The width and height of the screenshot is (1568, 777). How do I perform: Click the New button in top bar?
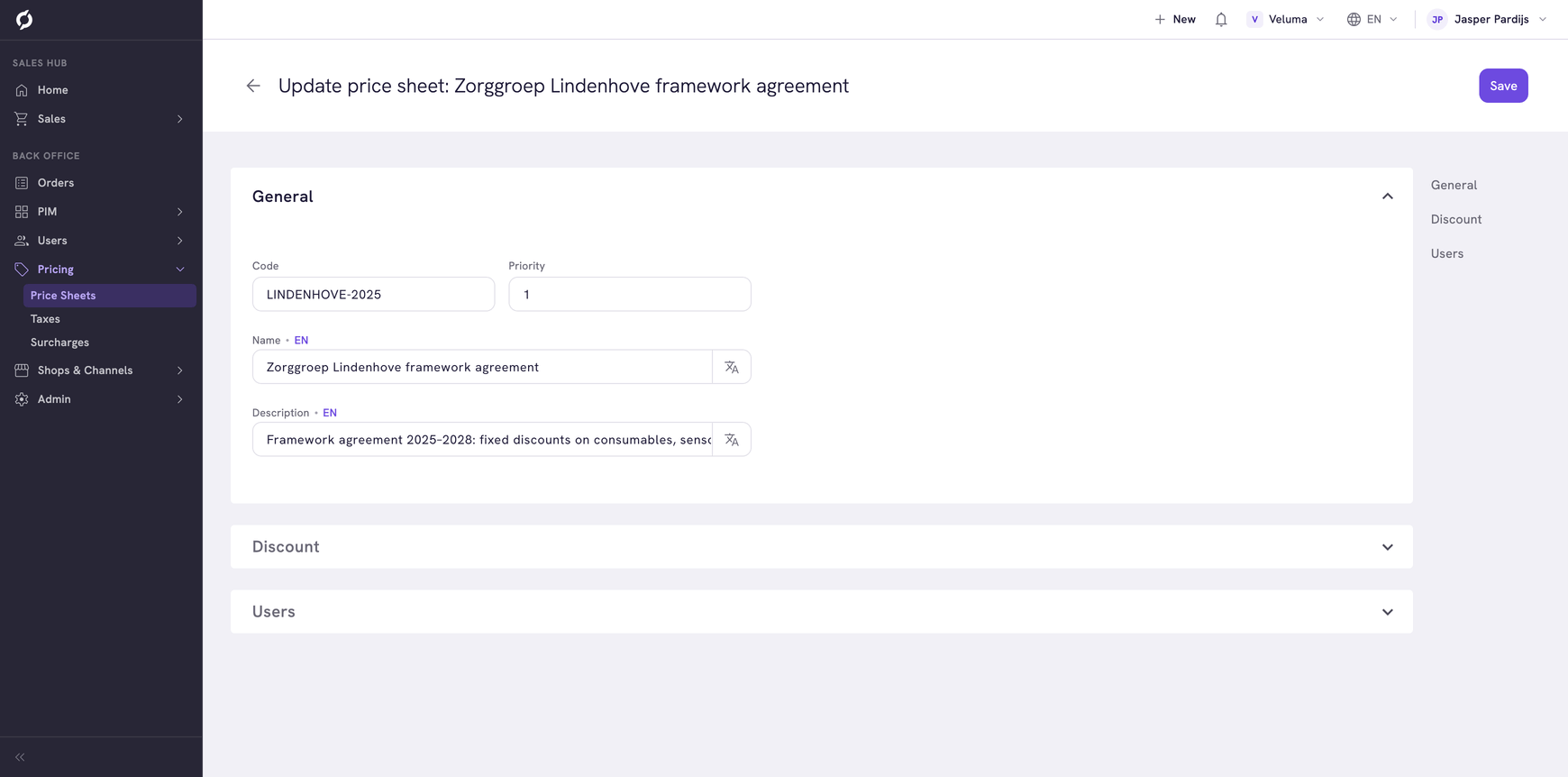pos(1175,19)
